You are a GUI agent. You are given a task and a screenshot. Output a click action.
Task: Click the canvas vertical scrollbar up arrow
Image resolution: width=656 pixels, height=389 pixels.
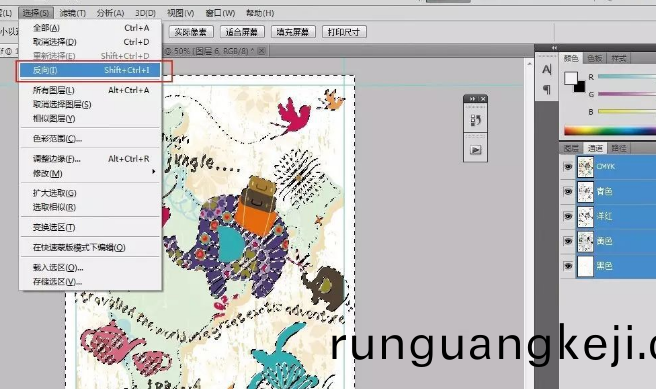tap(529, 64)
